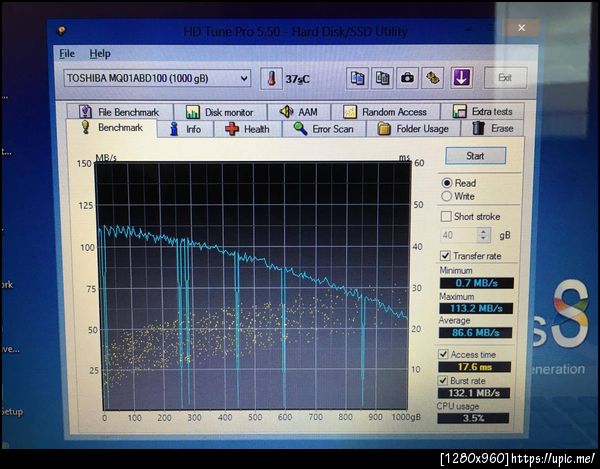Open the Help menu
Image resolution: width=600 pixels, height=469 pixels.
click(100, 54)
